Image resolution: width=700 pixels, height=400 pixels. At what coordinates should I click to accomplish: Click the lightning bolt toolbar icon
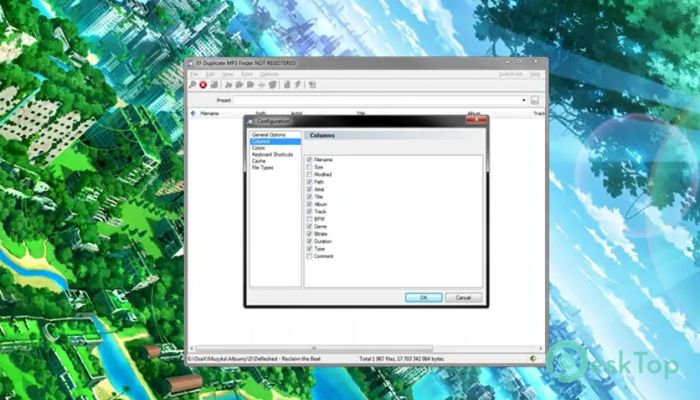(x=298, y=85)
